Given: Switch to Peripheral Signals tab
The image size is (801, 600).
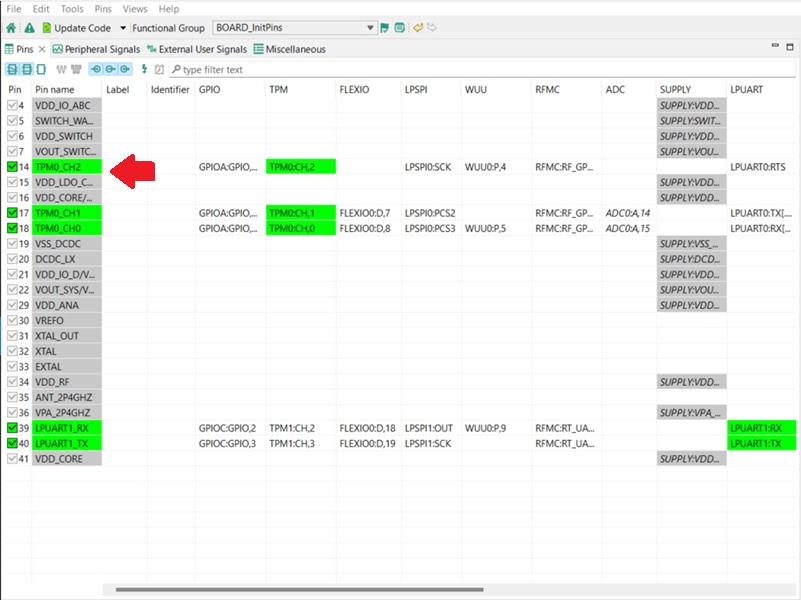Looking at the screenshot, I should click(x=96, y=49).
